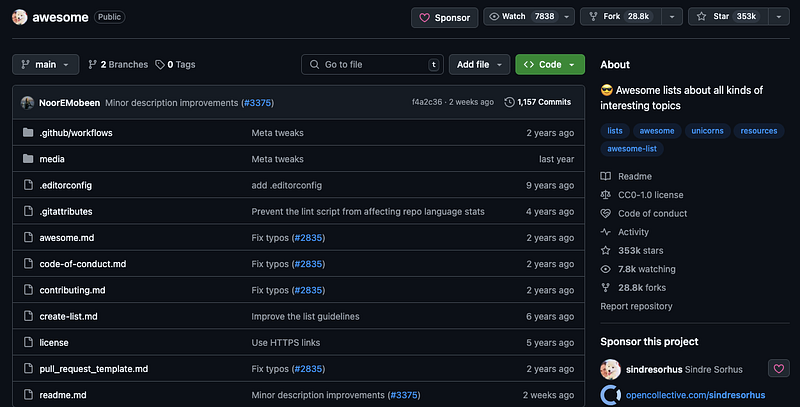Click the star icon beside 353k stars

coord(606,250)
